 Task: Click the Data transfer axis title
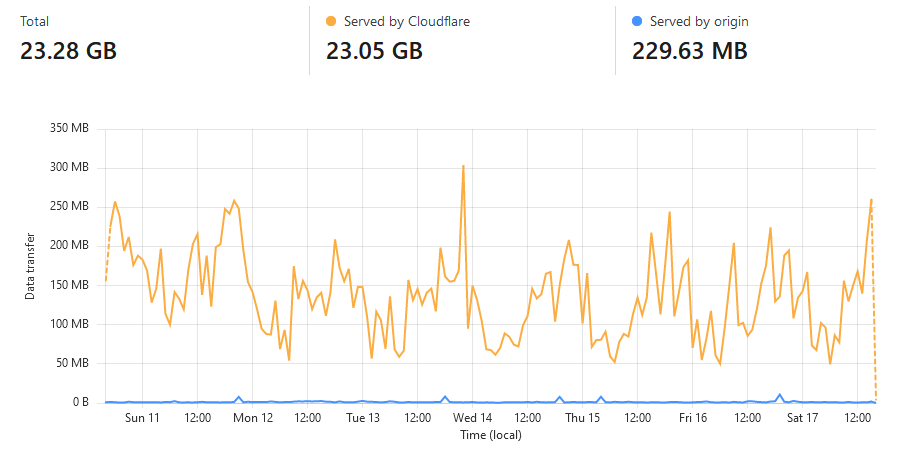tap(30, 265)
